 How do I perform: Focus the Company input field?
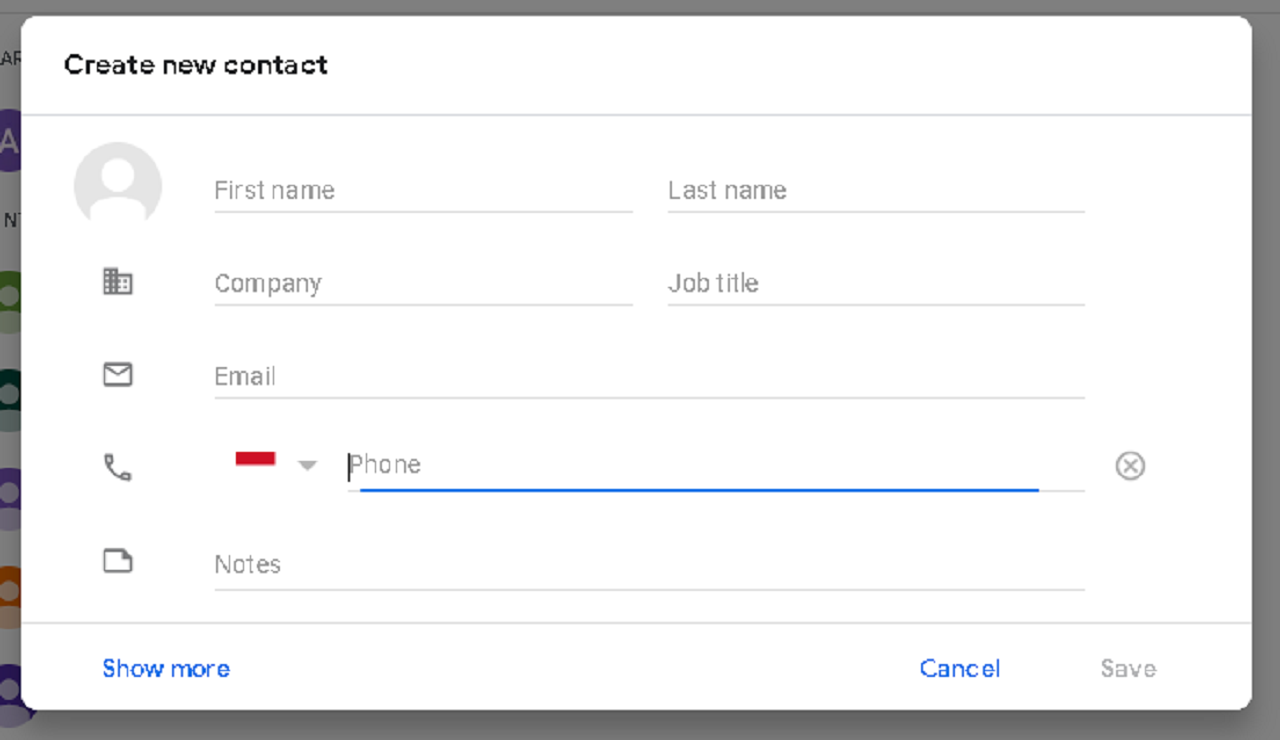422,284
